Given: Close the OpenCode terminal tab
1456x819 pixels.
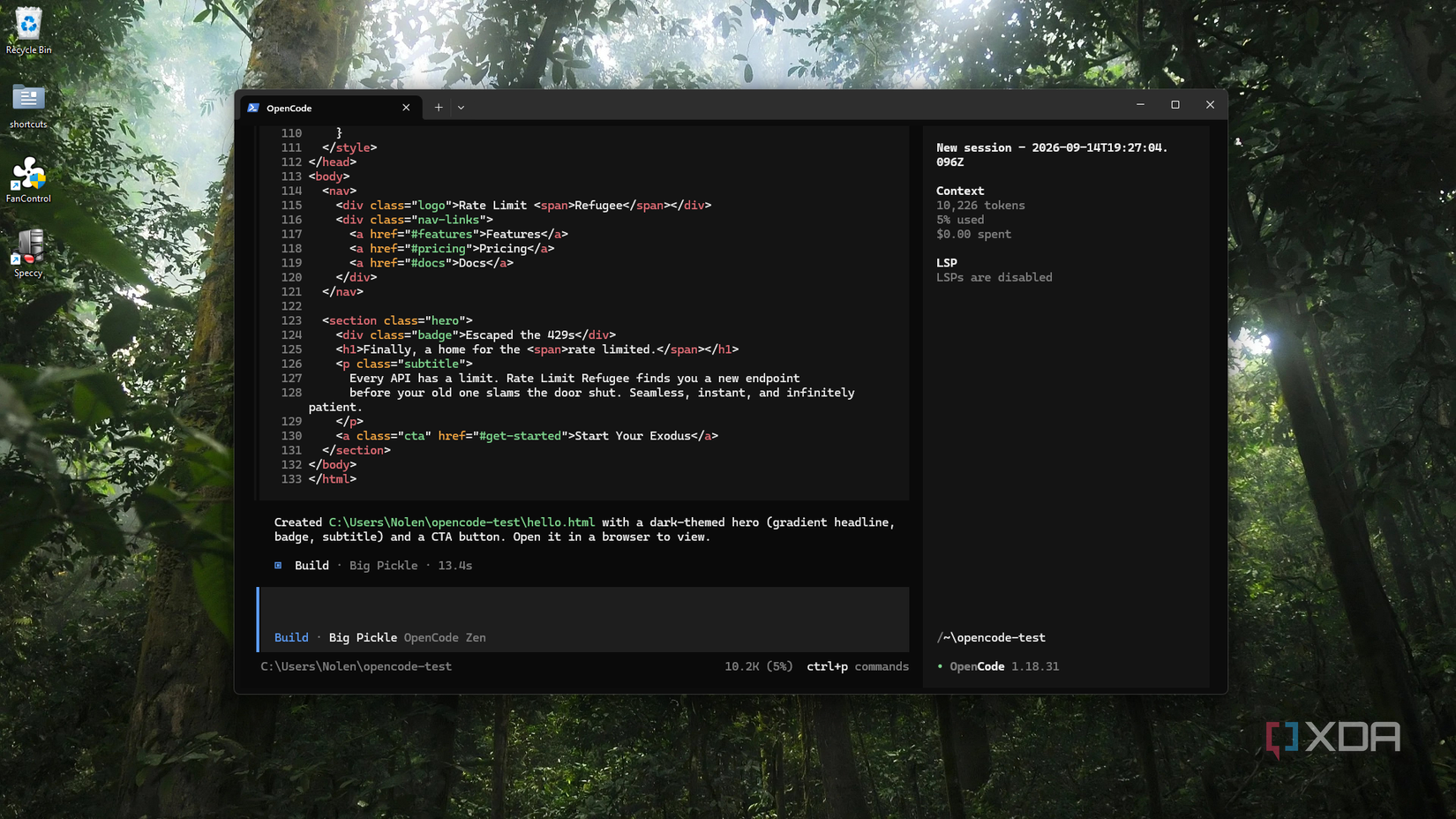Looking at the screenshot, I should point(406,108).
